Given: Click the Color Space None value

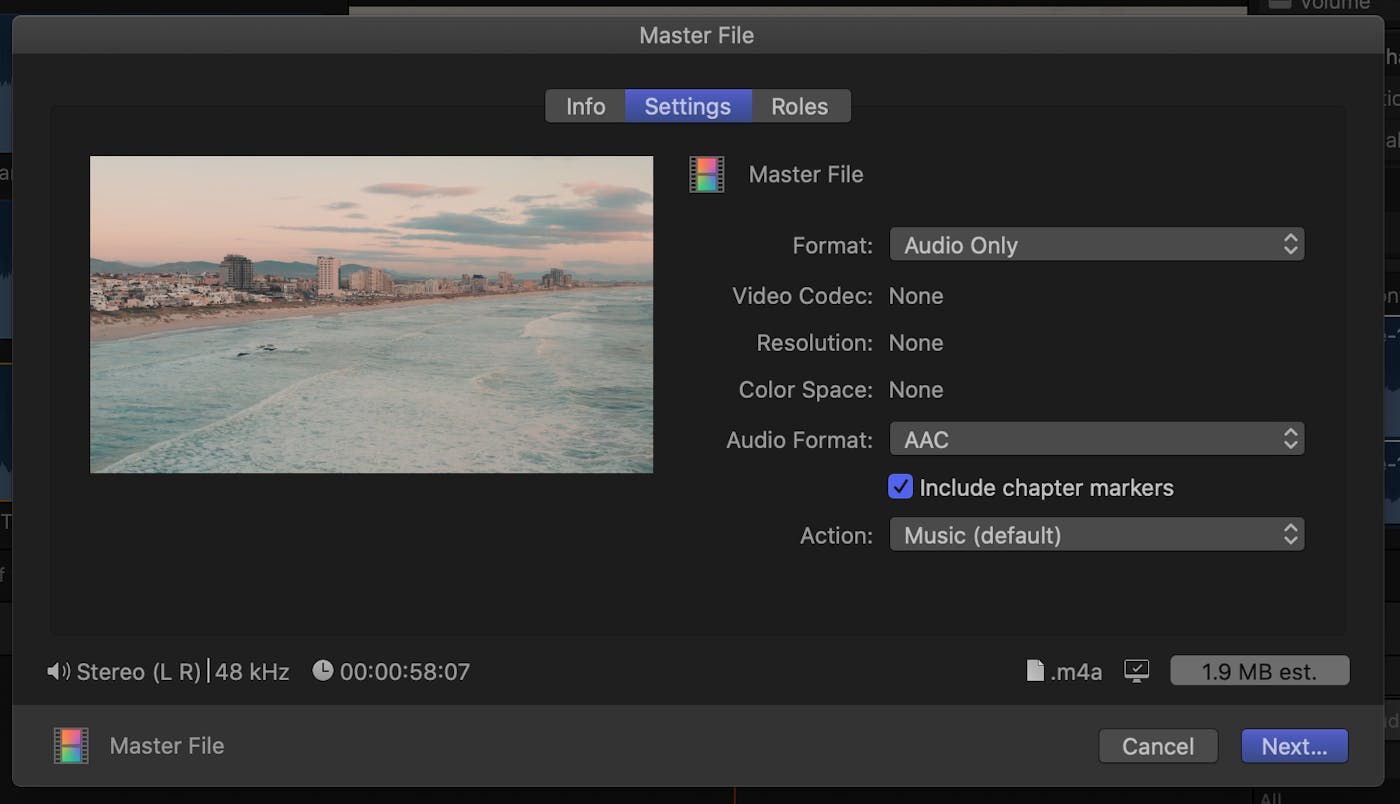Looking at the screenshot, I should [x=916, y=390].
